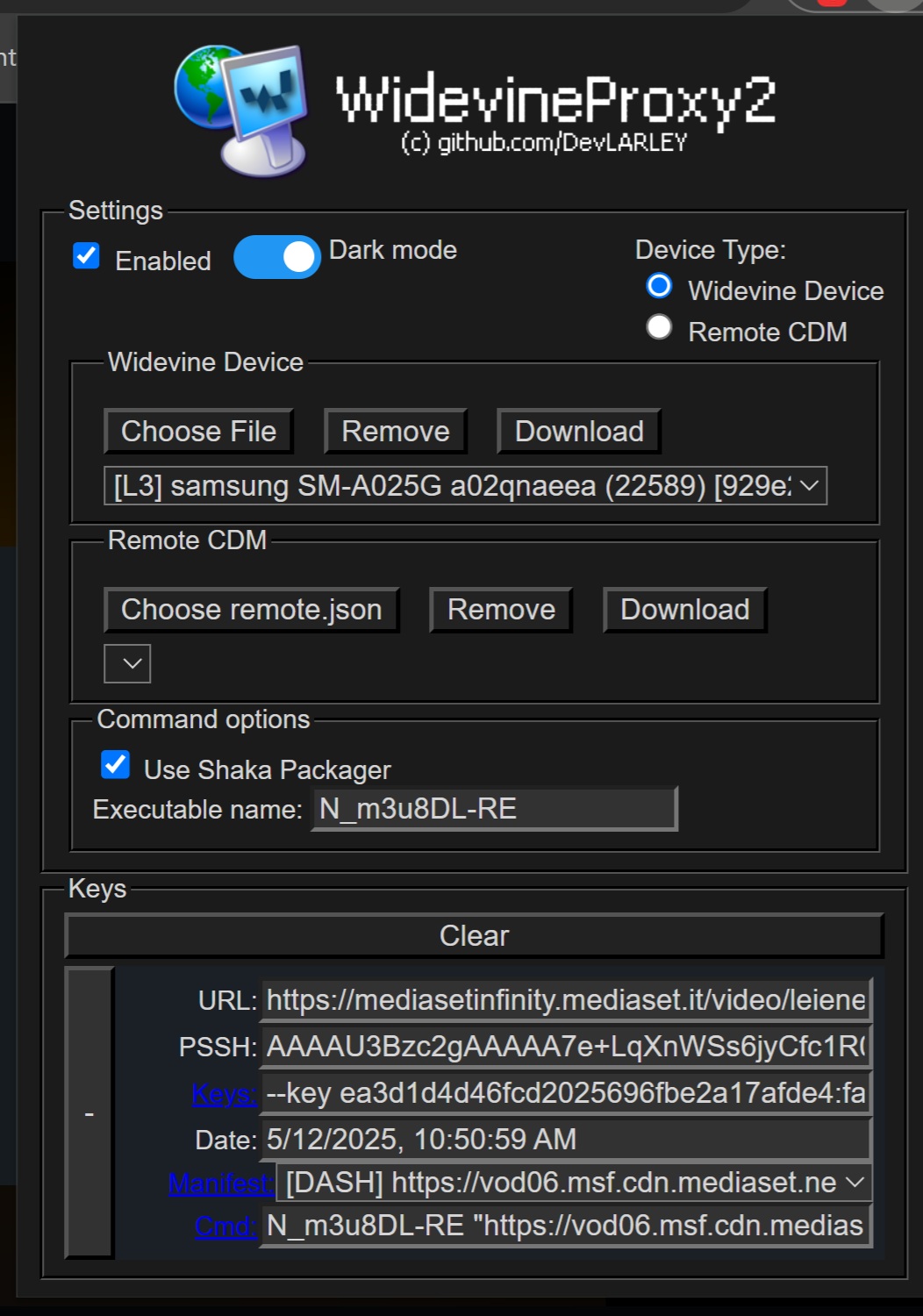Uncheck Use Shaka Packager checkbox
Screen dimensions: 923x1316
click(x=115, y=764)
